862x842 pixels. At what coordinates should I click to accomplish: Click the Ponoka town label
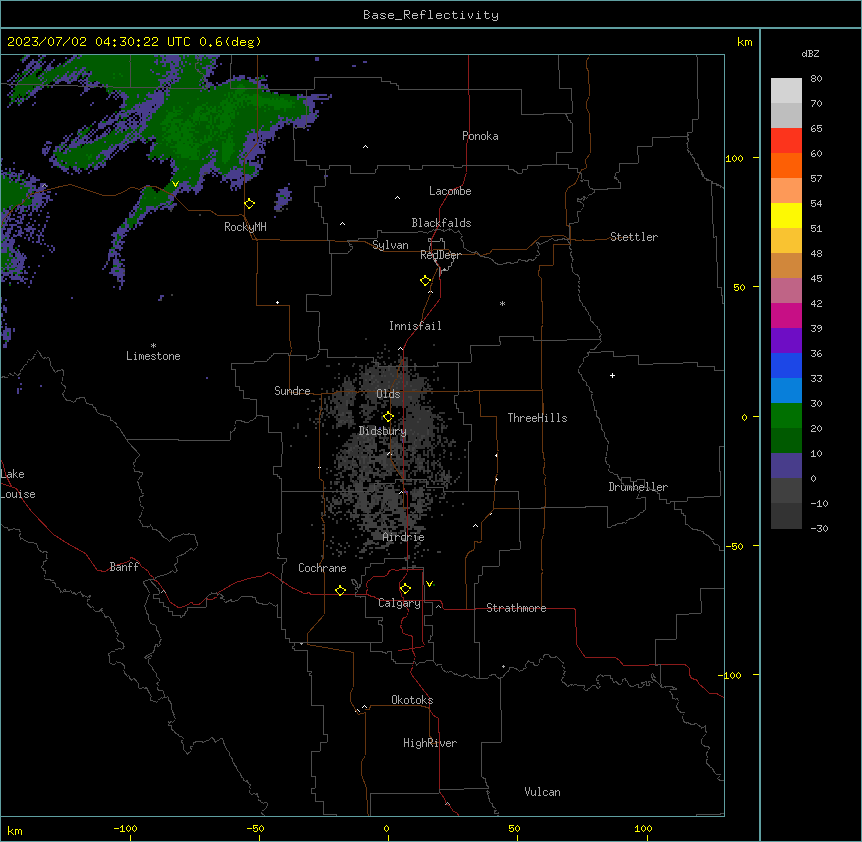480,136
